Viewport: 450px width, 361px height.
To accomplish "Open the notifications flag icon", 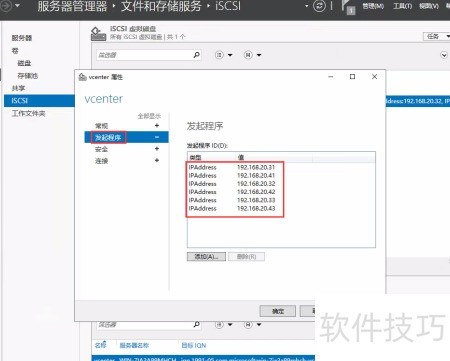I will [348, 7].
